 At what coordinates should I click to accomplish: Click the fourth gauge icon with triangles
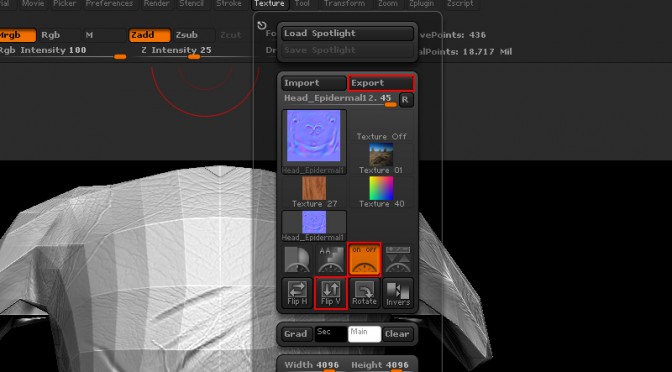coord(398,259)
